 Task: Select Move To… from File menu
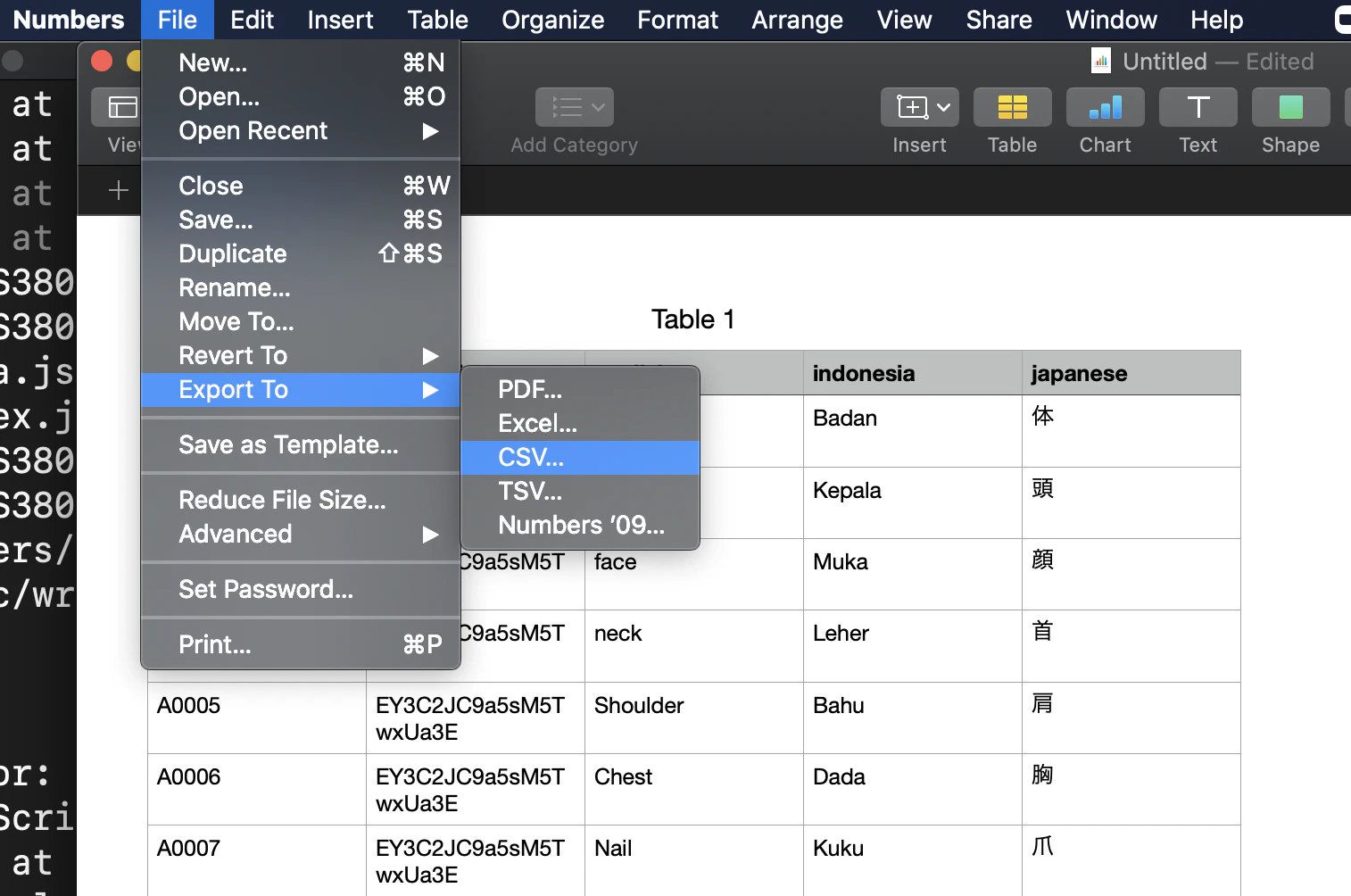point(301,321)
